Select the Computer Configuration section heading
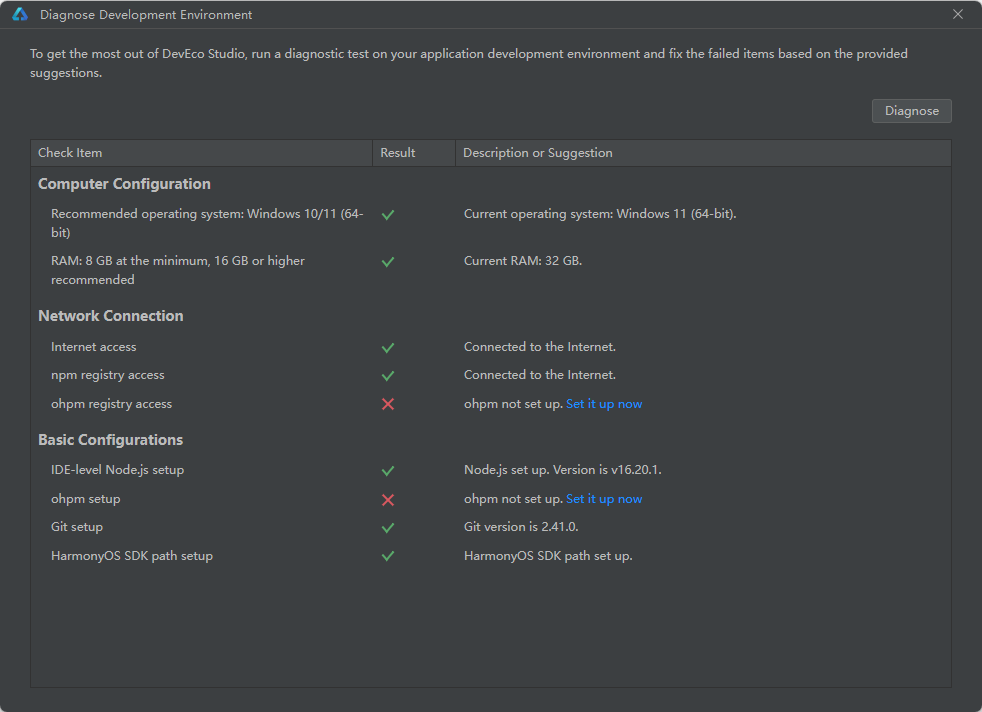 coord(125,184)
